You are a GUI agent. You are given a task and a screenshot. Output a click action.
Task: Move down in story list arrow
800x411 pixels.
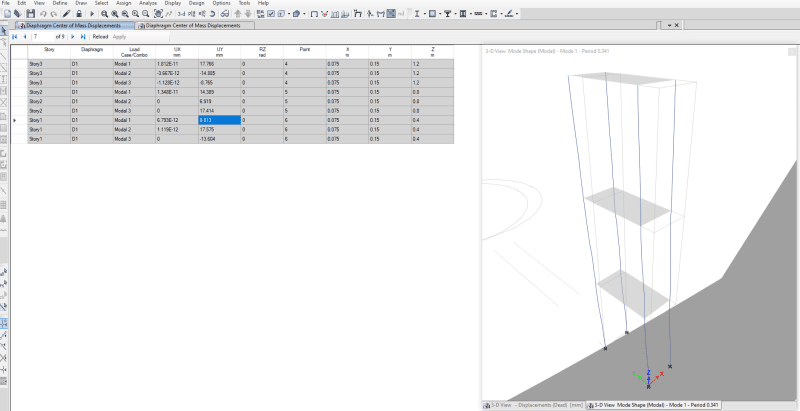coord(248,14)
